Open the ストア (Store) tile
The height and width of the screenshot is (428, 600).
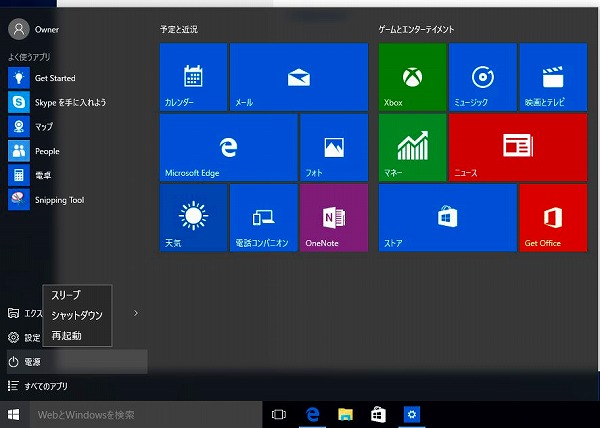pos(447,218)
